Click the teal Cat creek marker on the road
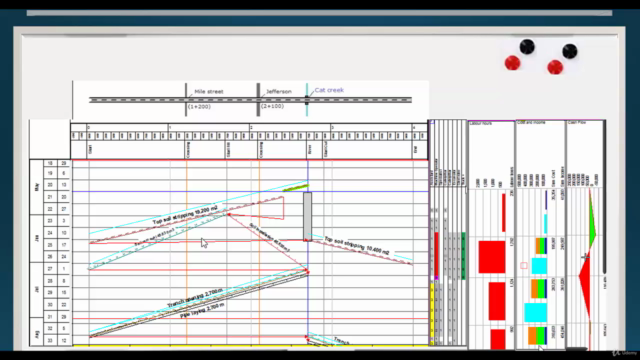Viewport: 640px width, 360px height. (307, 100)
